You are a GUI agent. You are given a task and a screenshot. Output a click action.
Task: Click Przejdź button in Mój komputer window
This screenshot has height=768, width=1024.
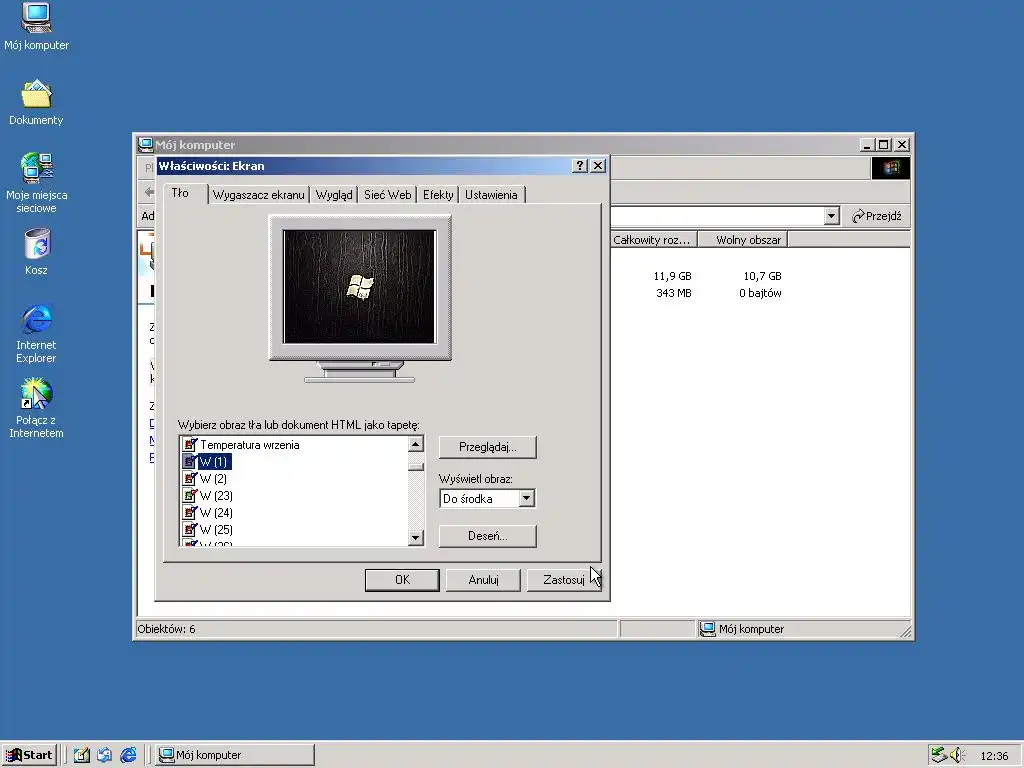(876, 216)
